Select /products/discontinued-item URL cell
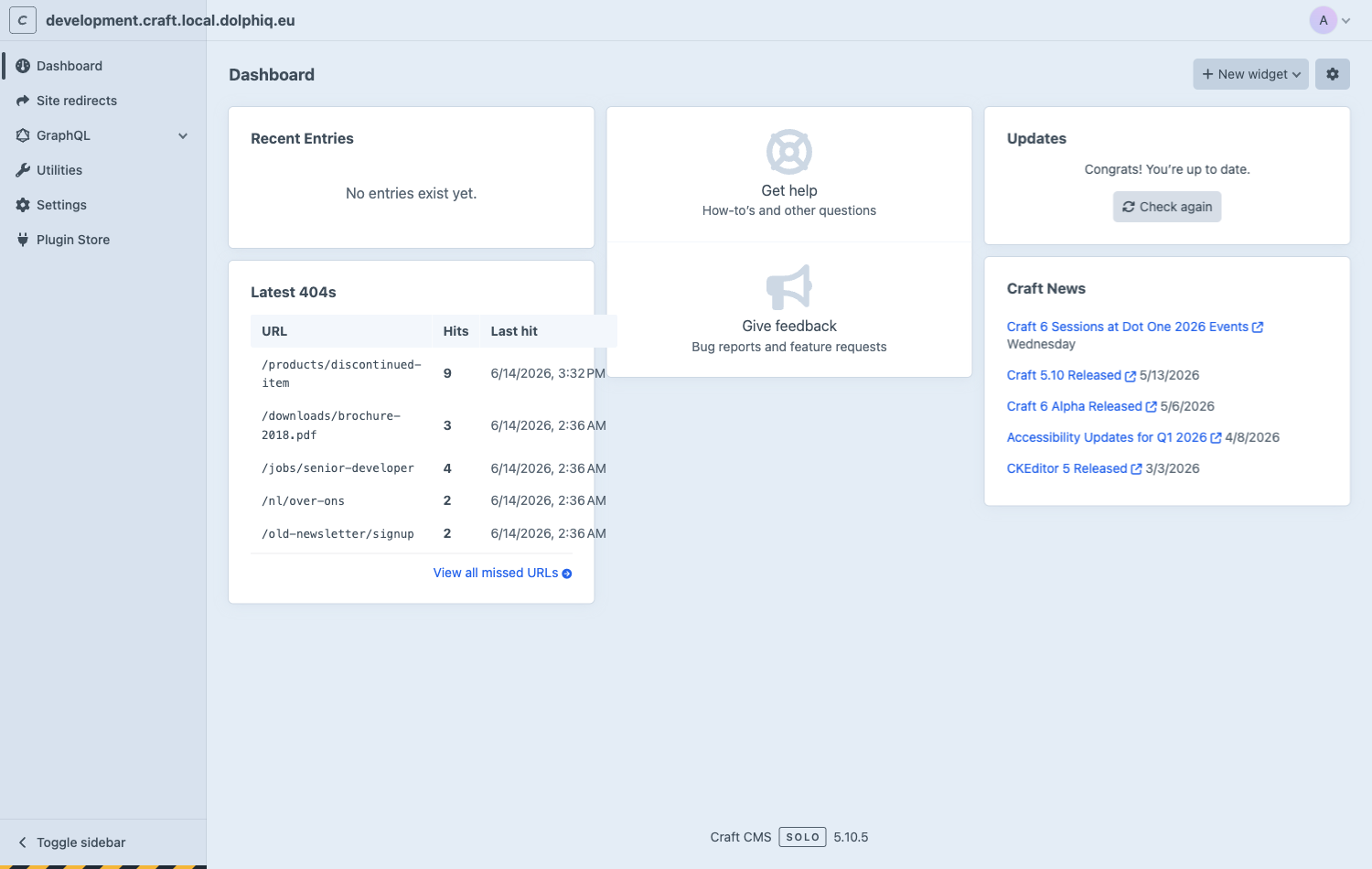The height and width of the screenshot is (869, 1372). click(341, 373)
